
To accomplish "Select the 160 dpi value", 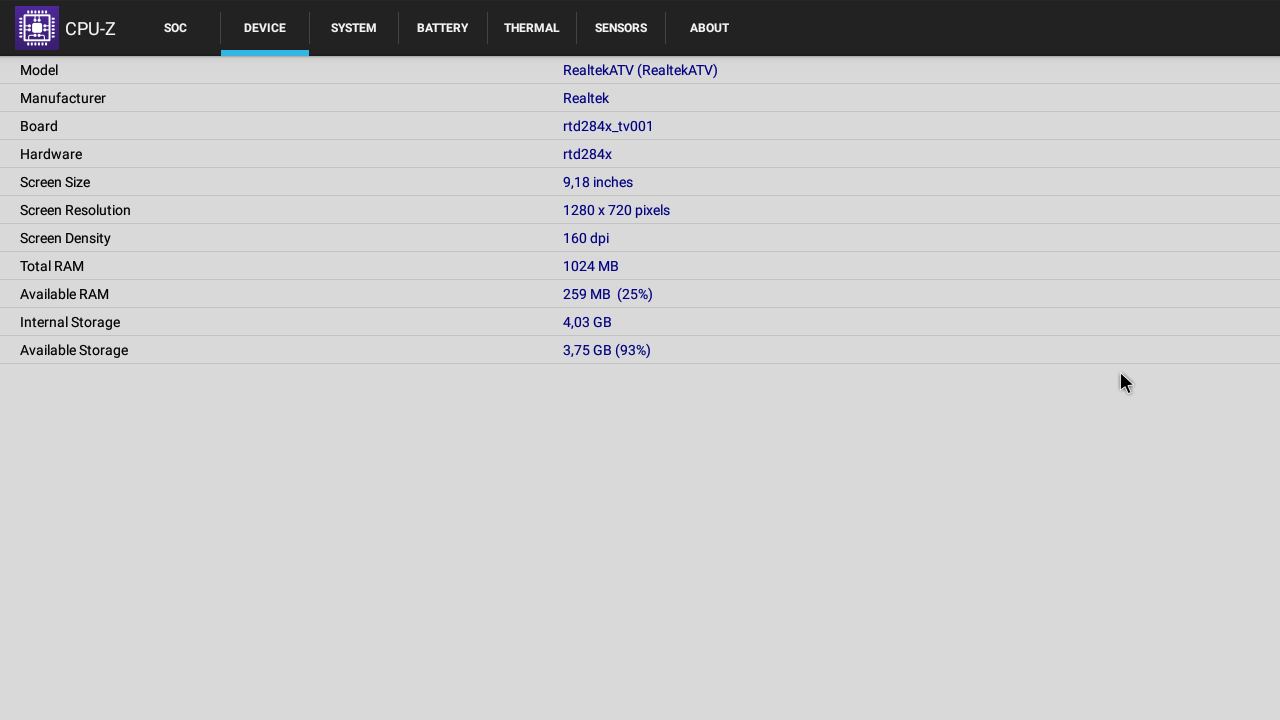I will point(586,238).
